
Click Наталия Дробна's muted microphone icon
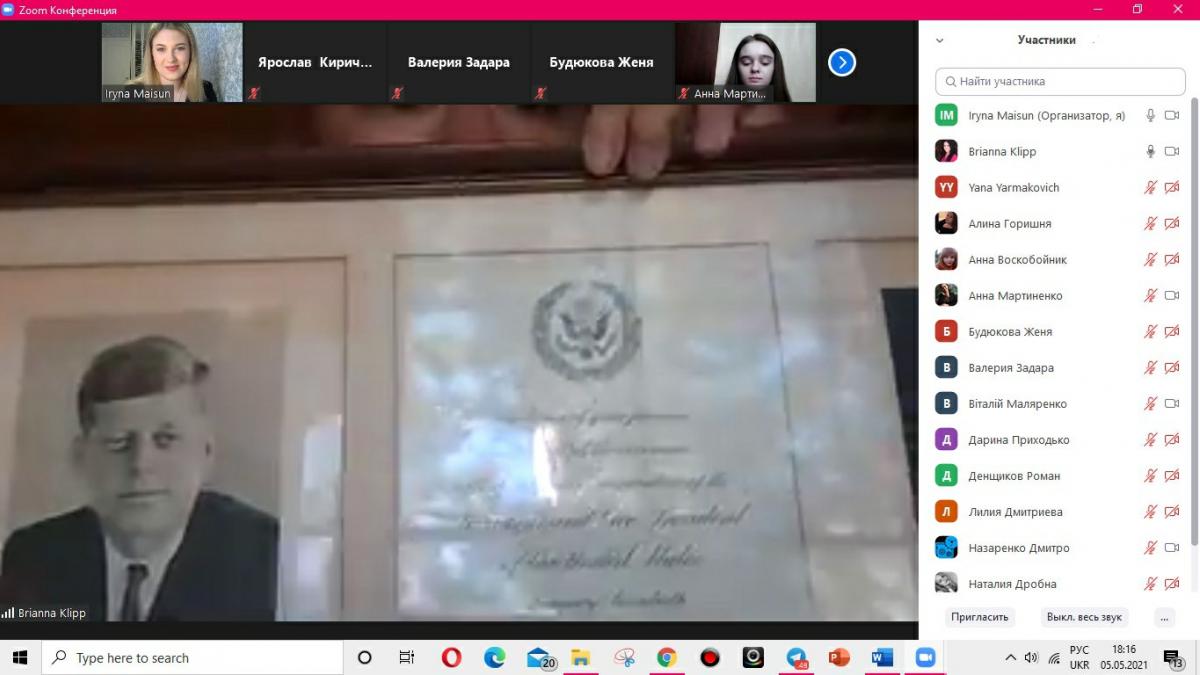pyautogui.click(x=1151, y=584)
